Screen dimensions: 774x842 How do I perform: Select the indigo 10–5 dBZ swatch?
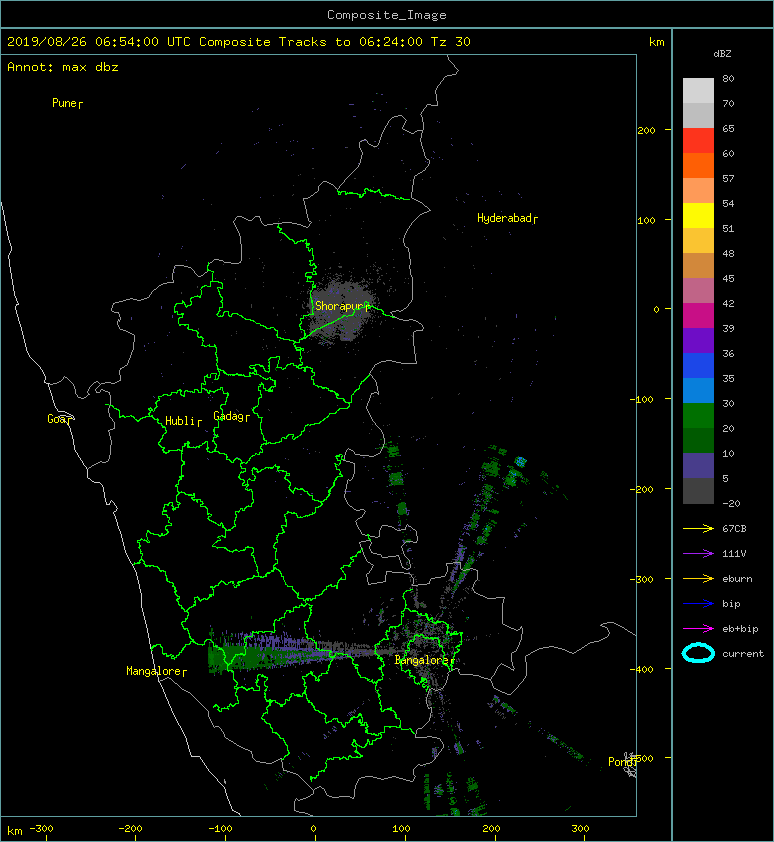pyautogui.click(x=698, y=465)
